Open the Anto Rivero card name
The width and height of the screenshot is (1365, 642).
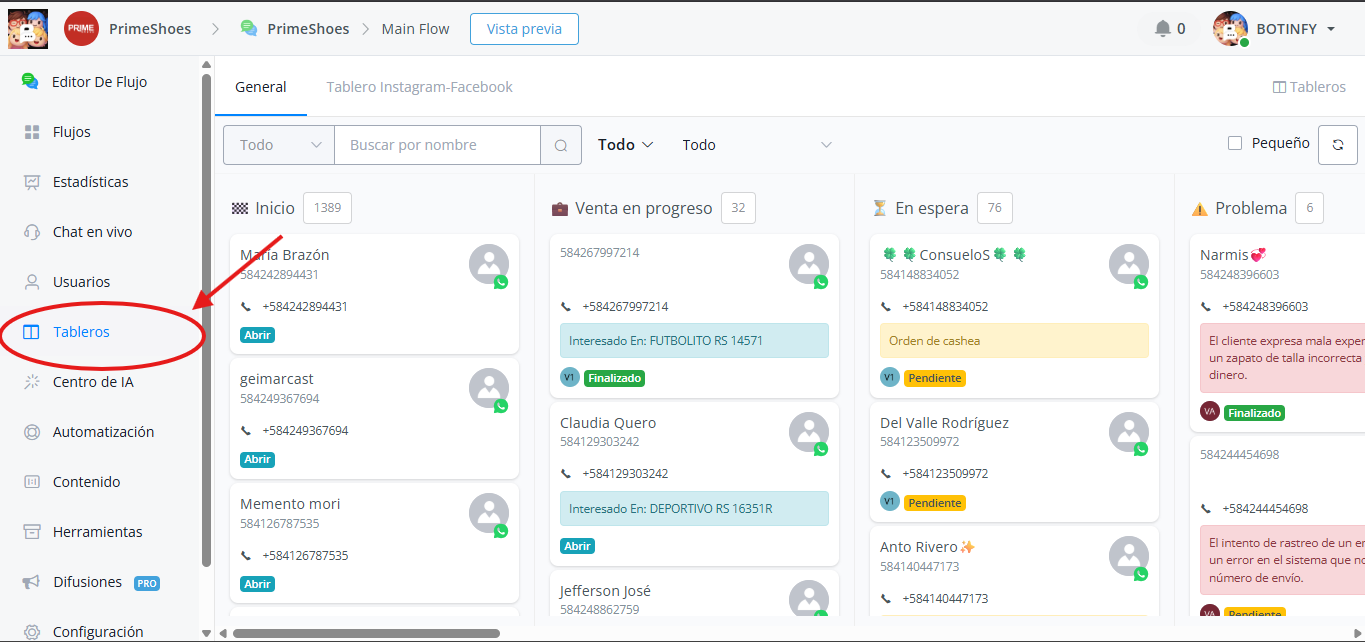click(x=927, y=547)
